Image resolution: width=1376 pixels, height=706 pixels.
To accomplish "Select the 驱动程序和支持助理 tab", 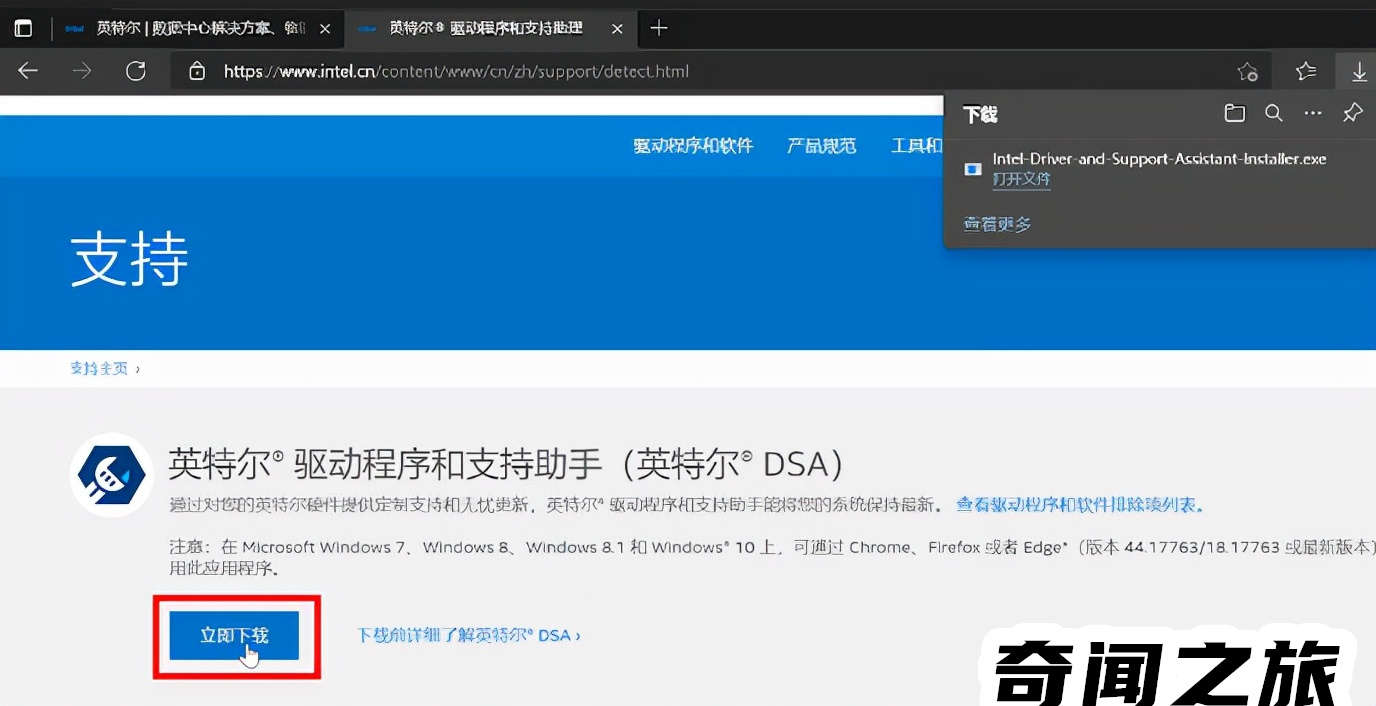I will (x=489, y=29).
